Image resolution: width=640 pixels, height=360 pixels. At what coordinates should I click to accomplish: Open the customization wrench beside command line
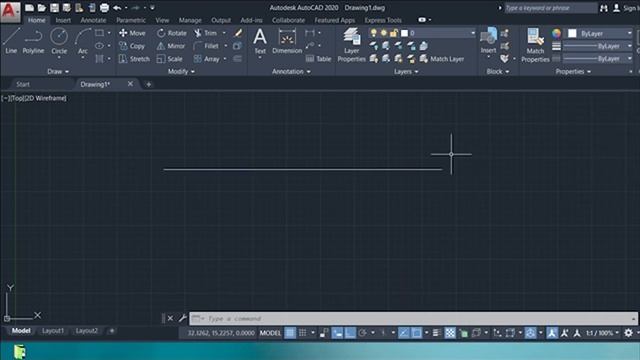[x=182, y=318]
